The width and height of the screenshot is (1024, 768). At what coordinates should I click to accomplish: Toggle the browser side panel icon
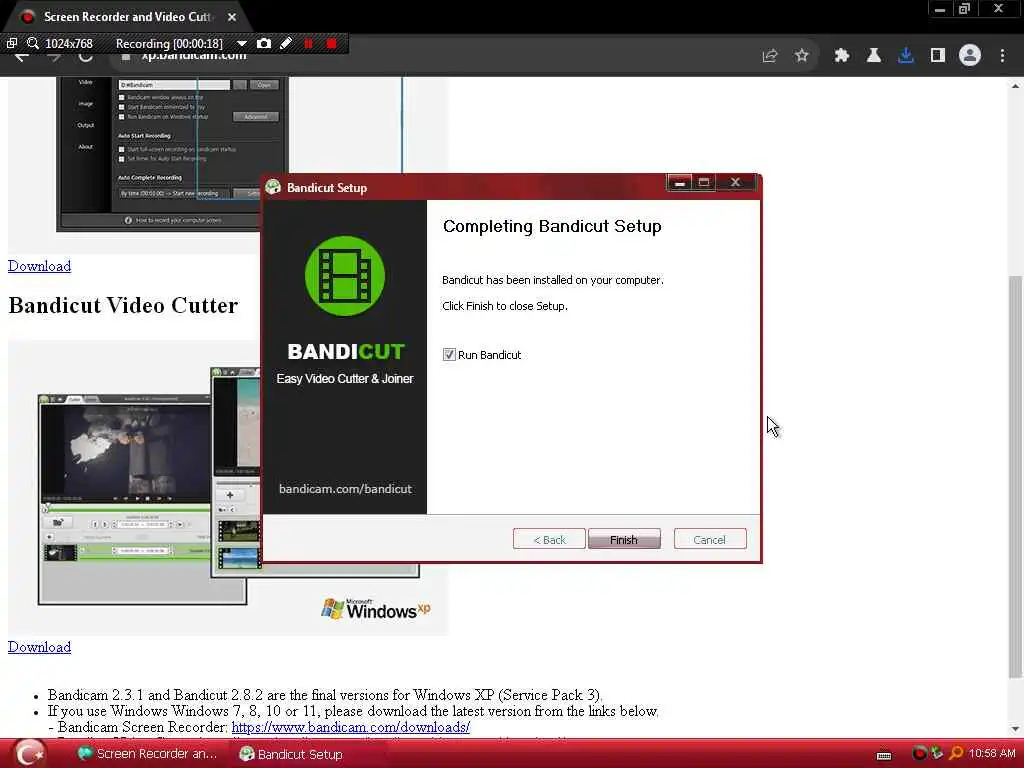pos(938,56)
